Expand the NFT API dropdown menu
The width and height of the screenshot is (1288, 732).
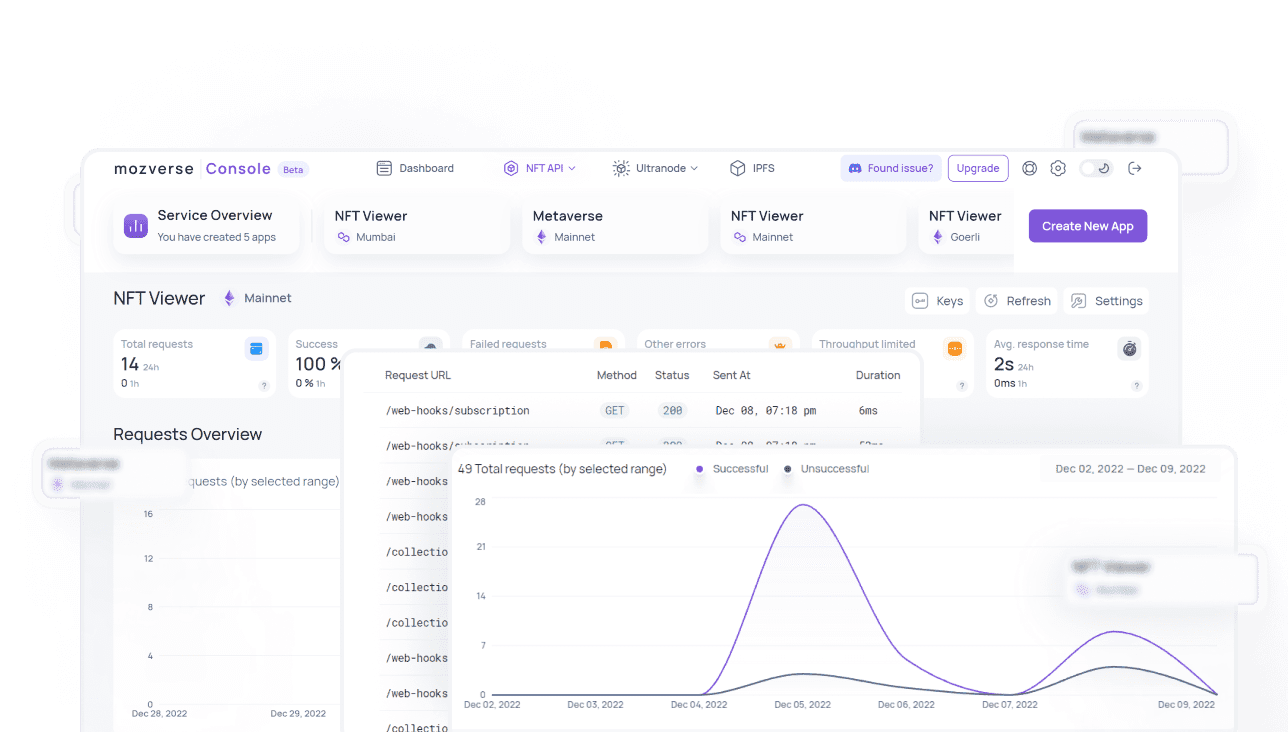coord(540,168)
